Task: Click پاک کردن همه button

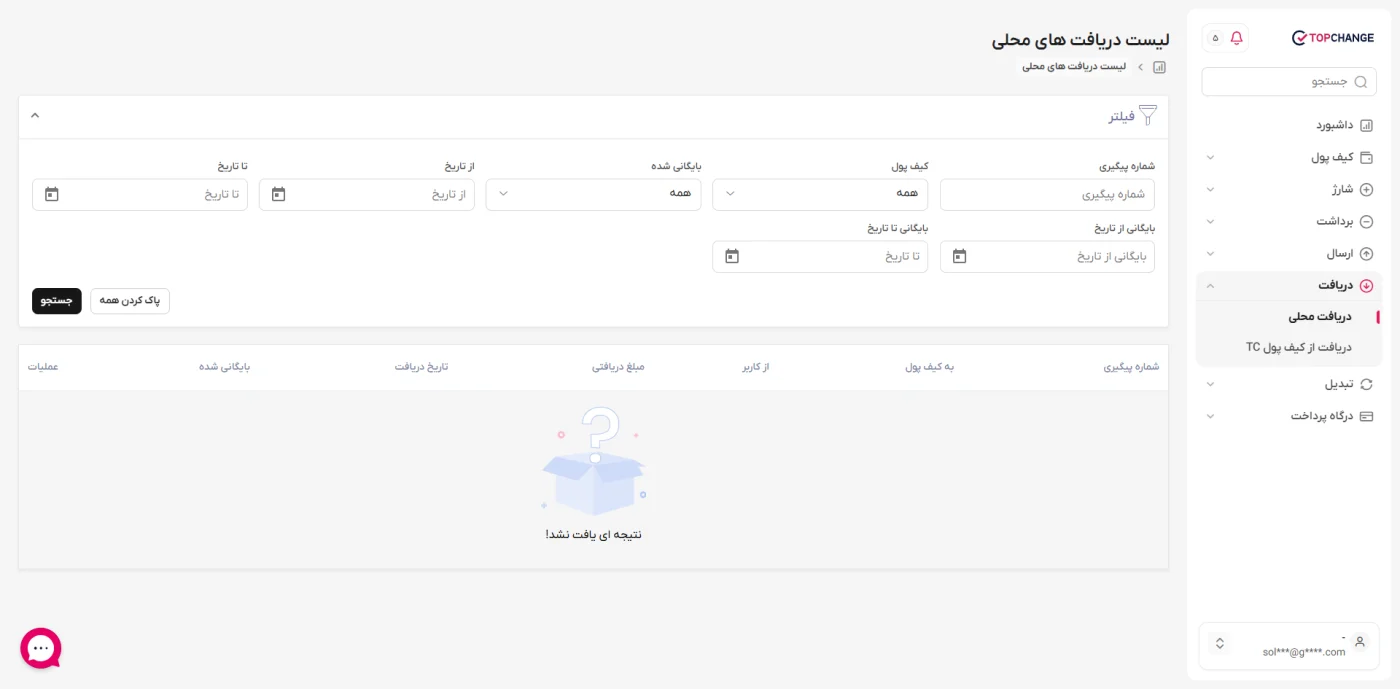Action: pyautogui.click(x=130, y=301)
